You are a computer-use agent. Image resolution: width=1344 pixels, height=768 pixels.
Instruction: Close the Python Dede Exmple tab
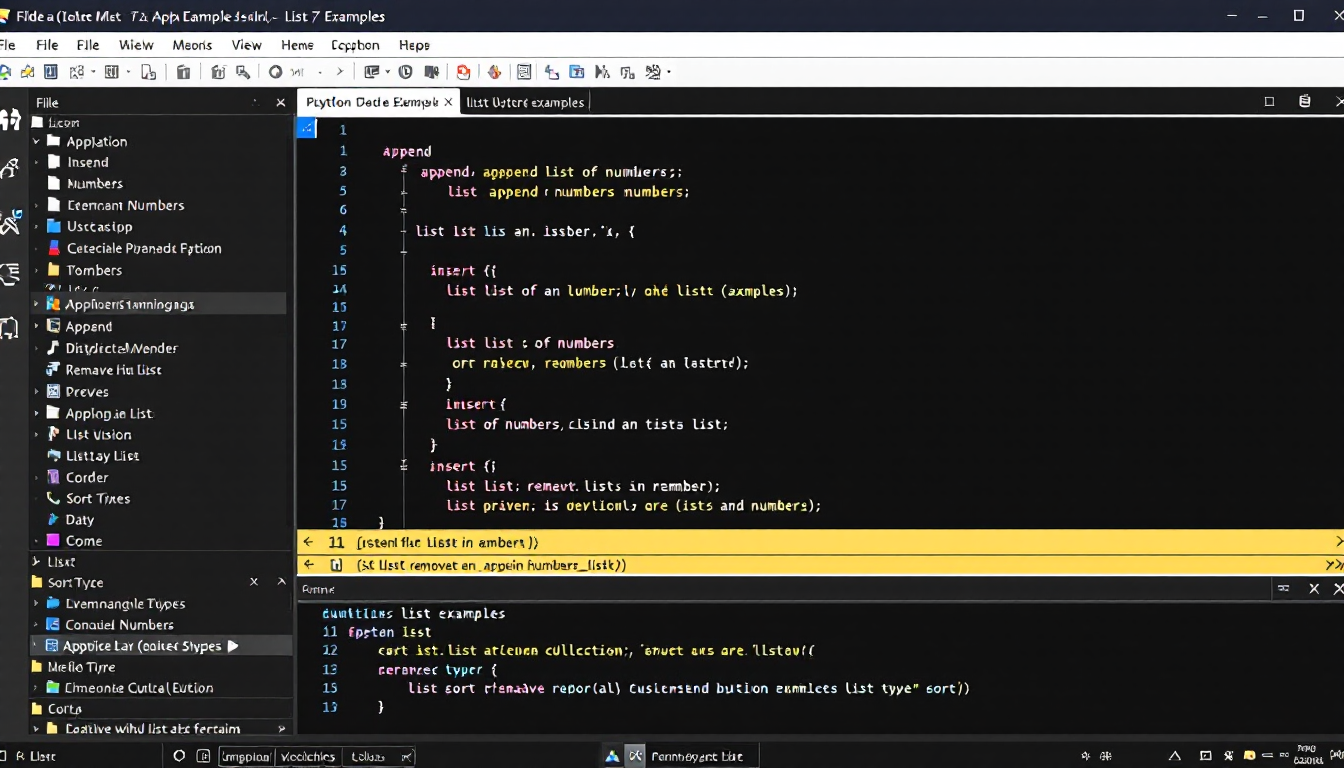pyautogui.click(x=448, y=102)
